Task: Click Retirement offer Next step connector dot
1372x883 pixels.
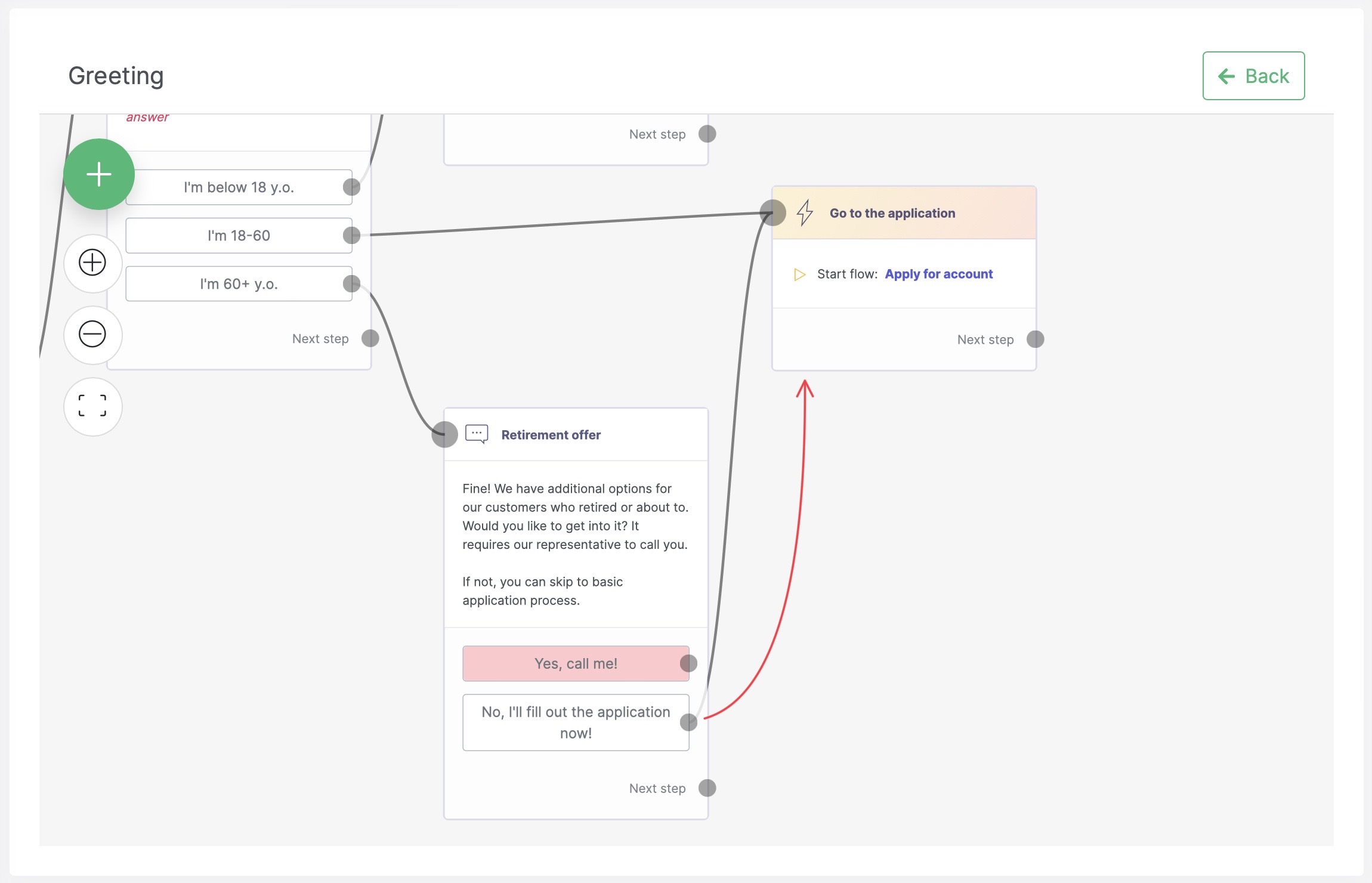Action: pyautogui.click(x=707, y=788)
